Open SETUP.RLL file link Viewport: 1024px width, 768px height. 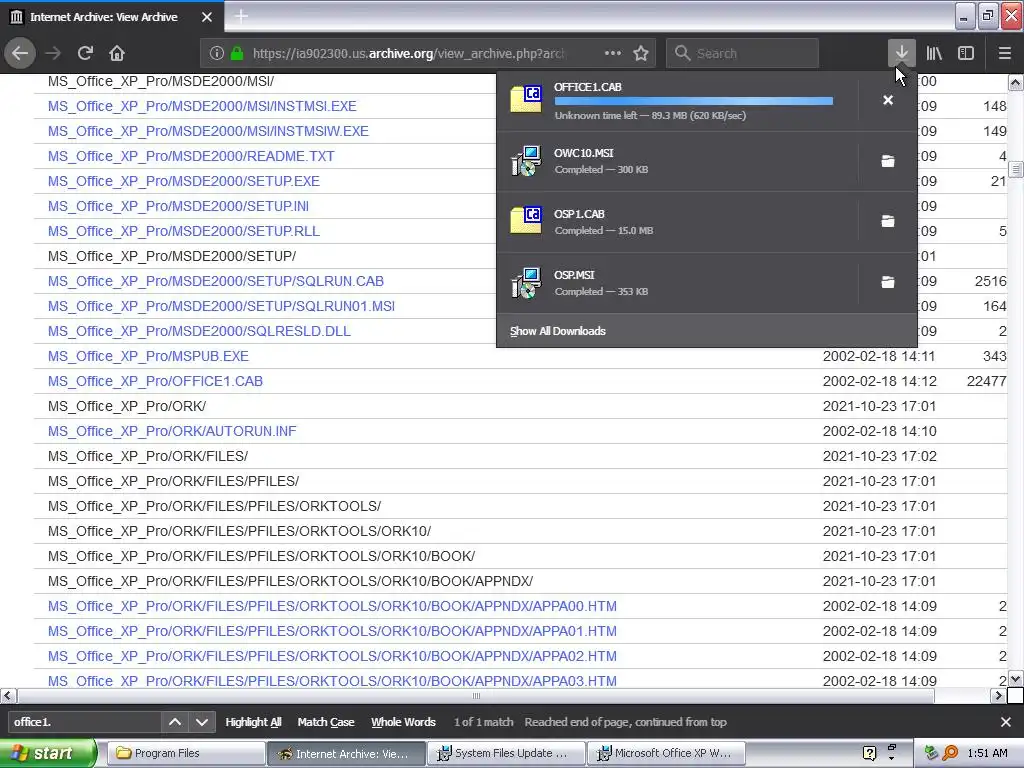coord(184,231)
